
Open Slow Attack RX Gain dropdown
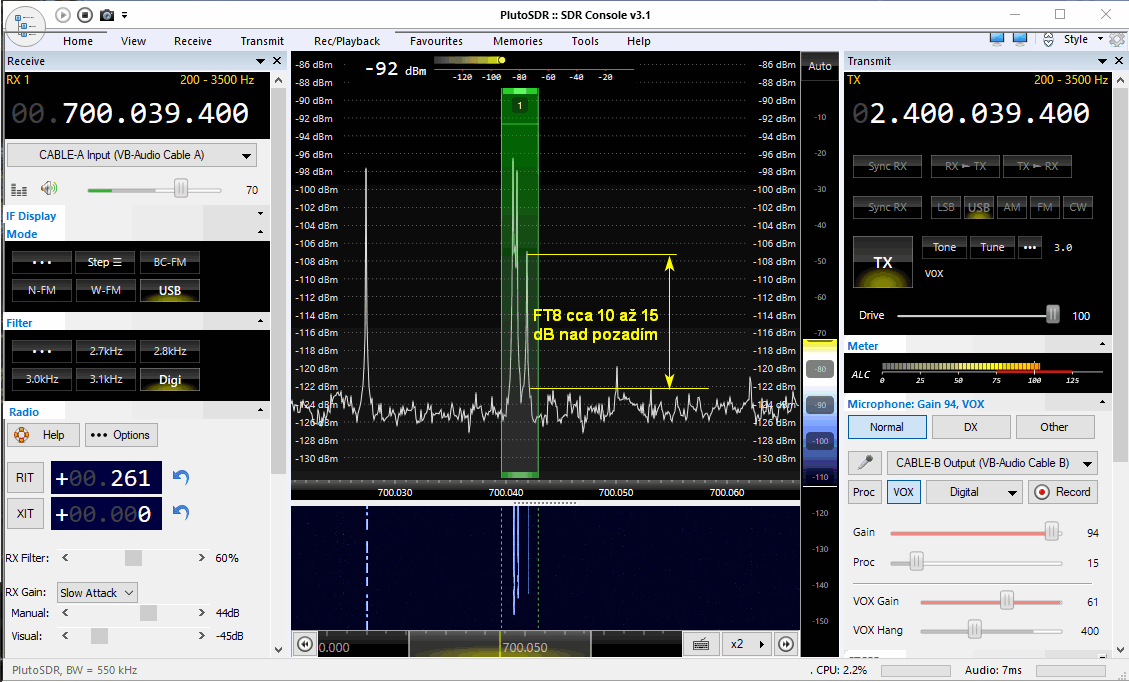tap(97, 593)
